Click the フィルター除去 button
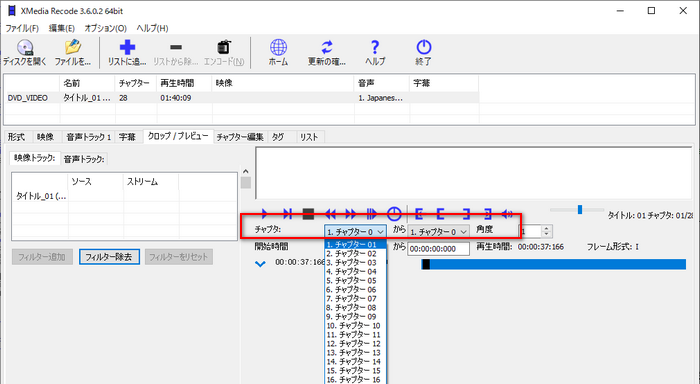This screenshot has height=384, width=700. (x=109, y=257)
